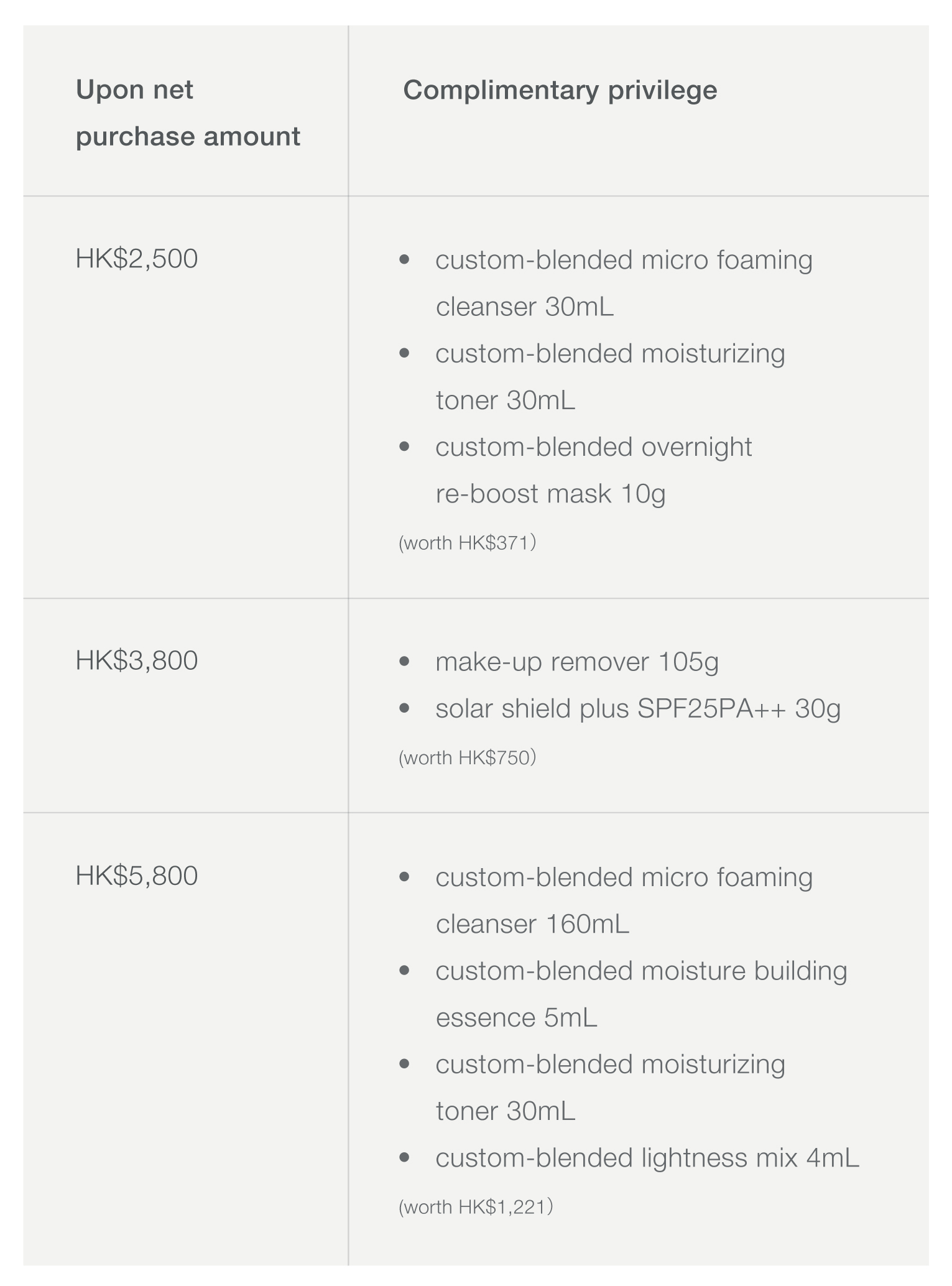Click moisturizing toner 30mL in HK$5,800 tier
This screenshot has height=1286, width=952.
click(609, 1088)
